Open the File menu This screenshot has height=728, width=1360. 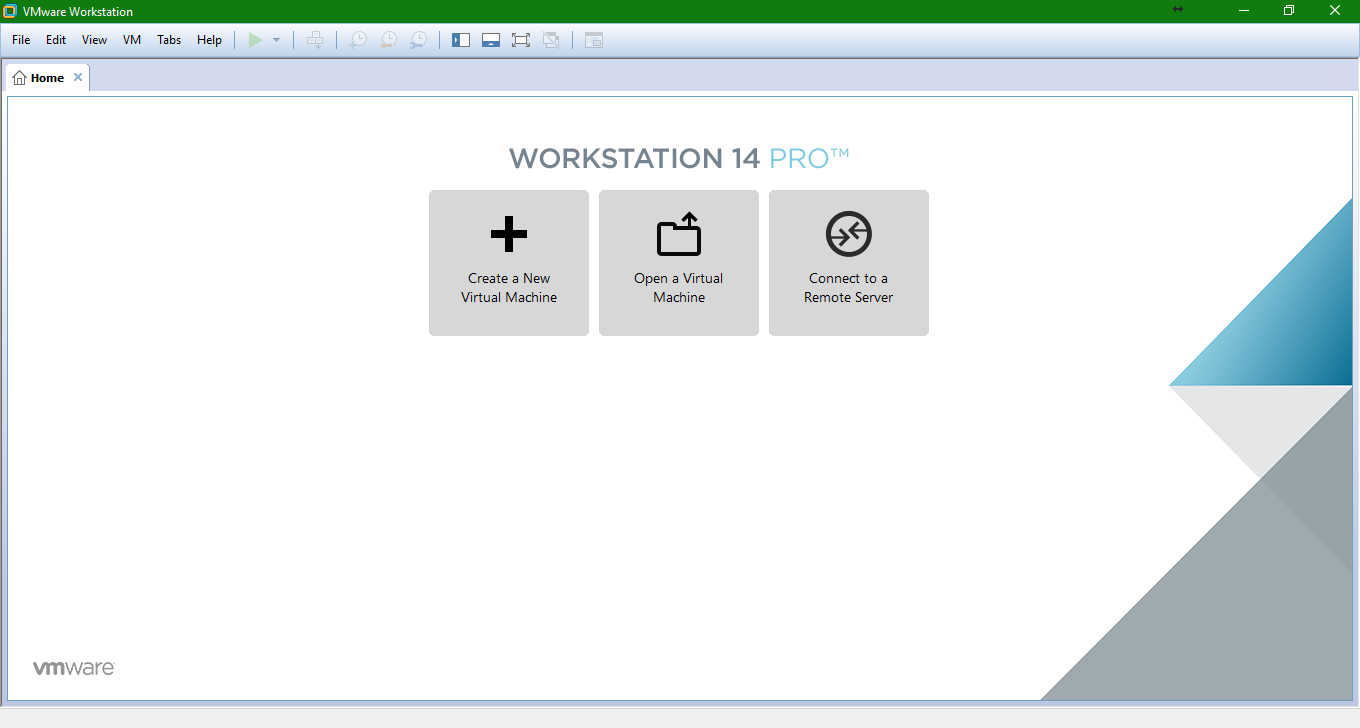coord(21,40)
